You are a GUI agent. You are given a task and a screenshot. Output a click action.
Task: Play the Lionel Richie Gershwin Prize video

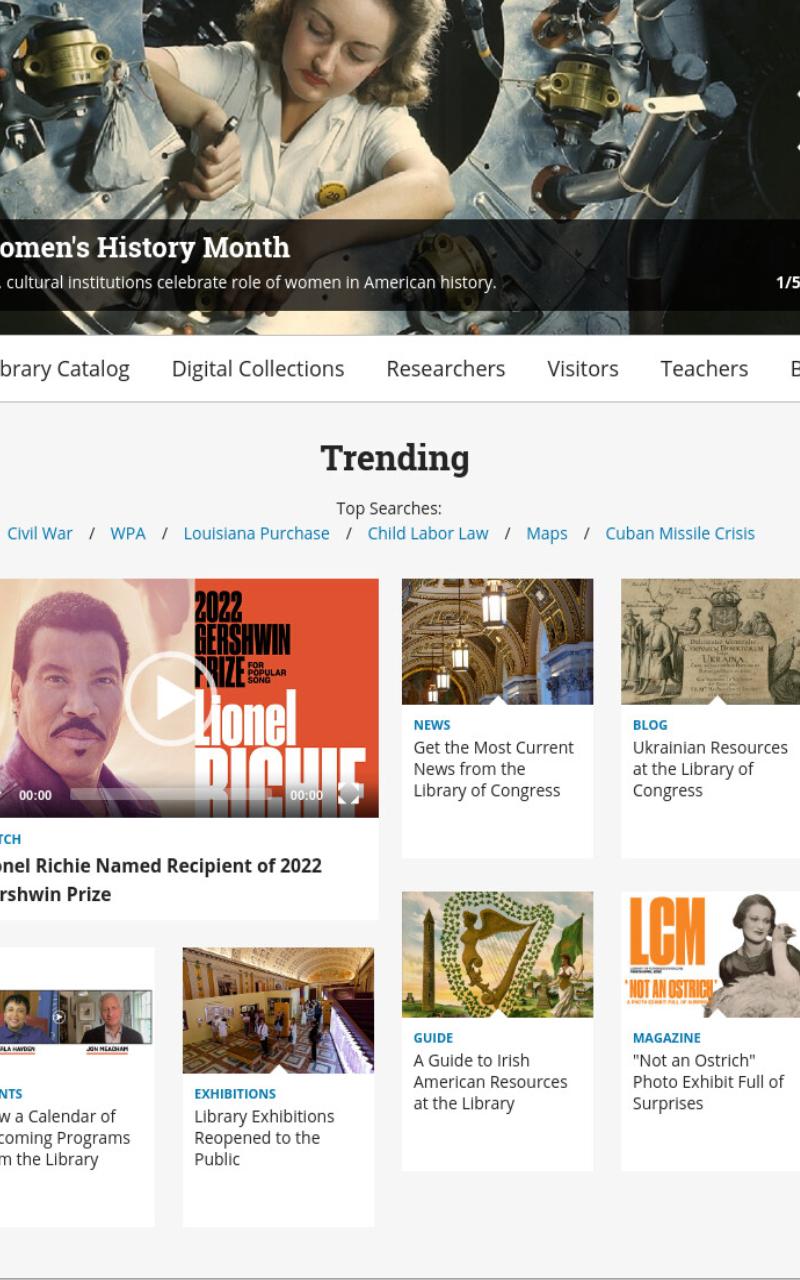[170, 698]
